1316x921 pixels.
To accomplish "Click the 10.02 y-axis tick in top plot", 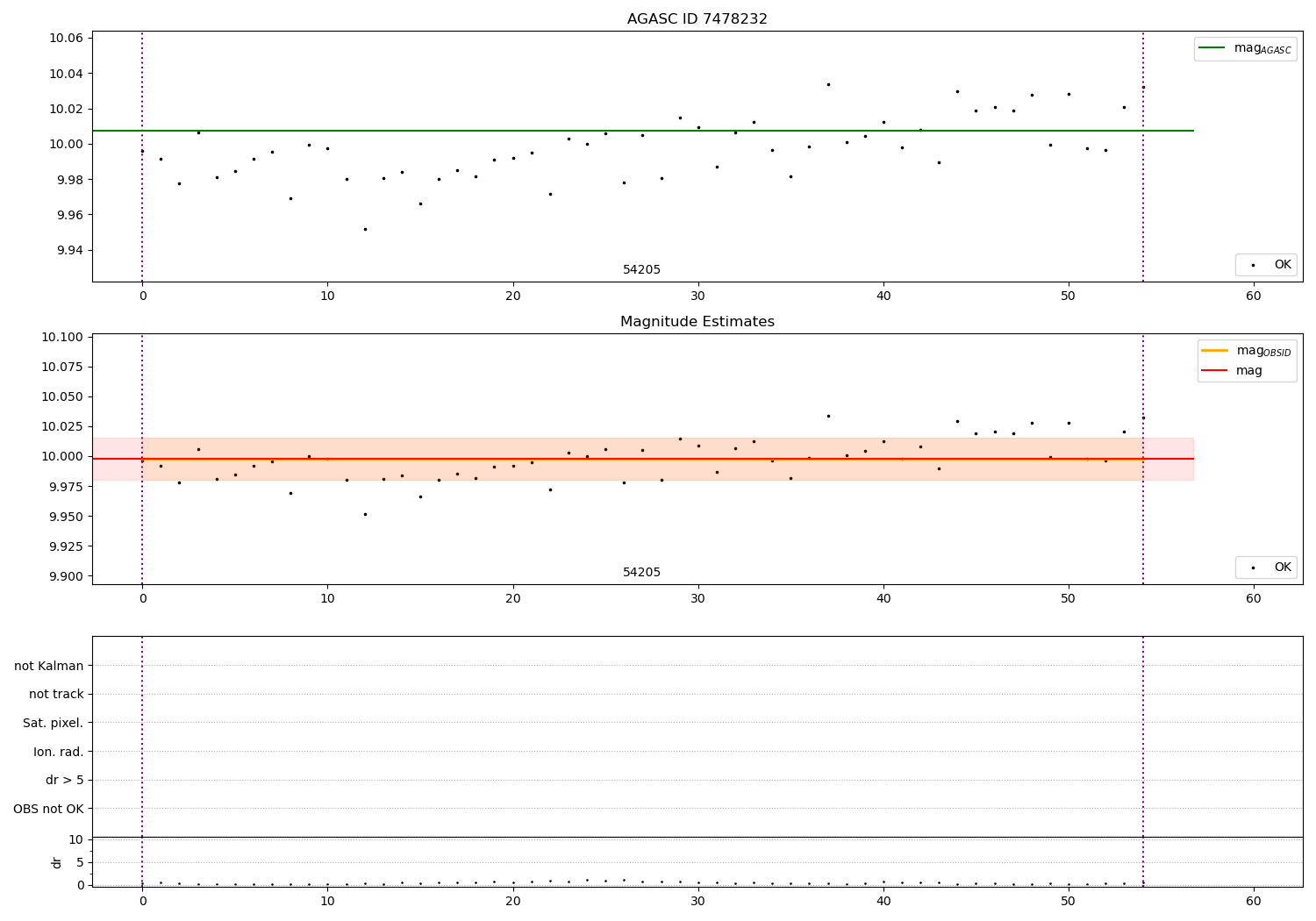I will tap(66, 109).
